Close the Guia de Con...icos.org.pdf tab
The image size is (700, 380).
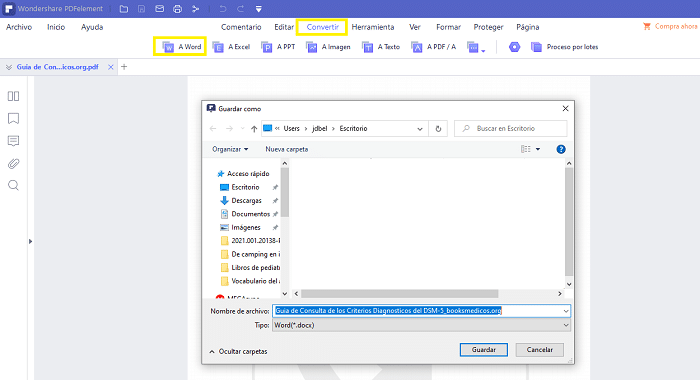(x=111, y=67)
